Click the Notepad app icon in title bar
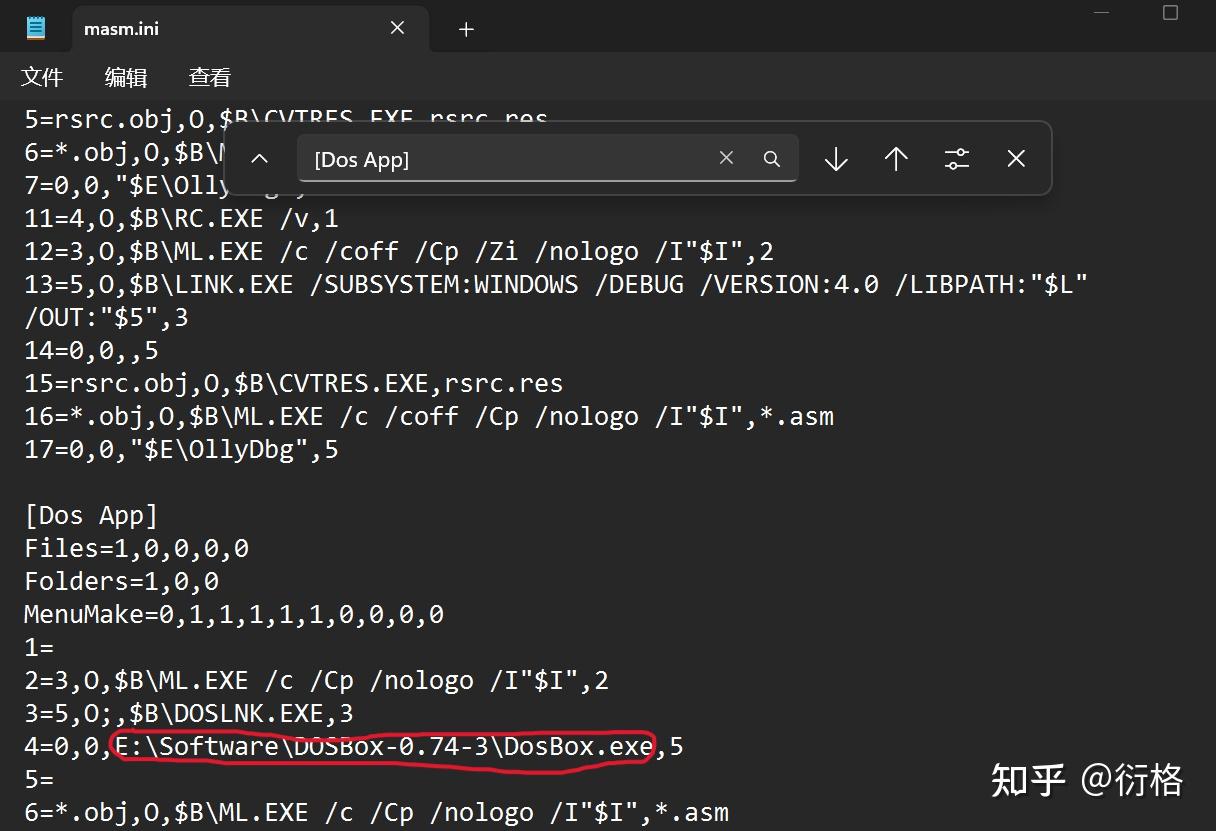This screenshot has height=831, width=1216. [x=36, y=27]
